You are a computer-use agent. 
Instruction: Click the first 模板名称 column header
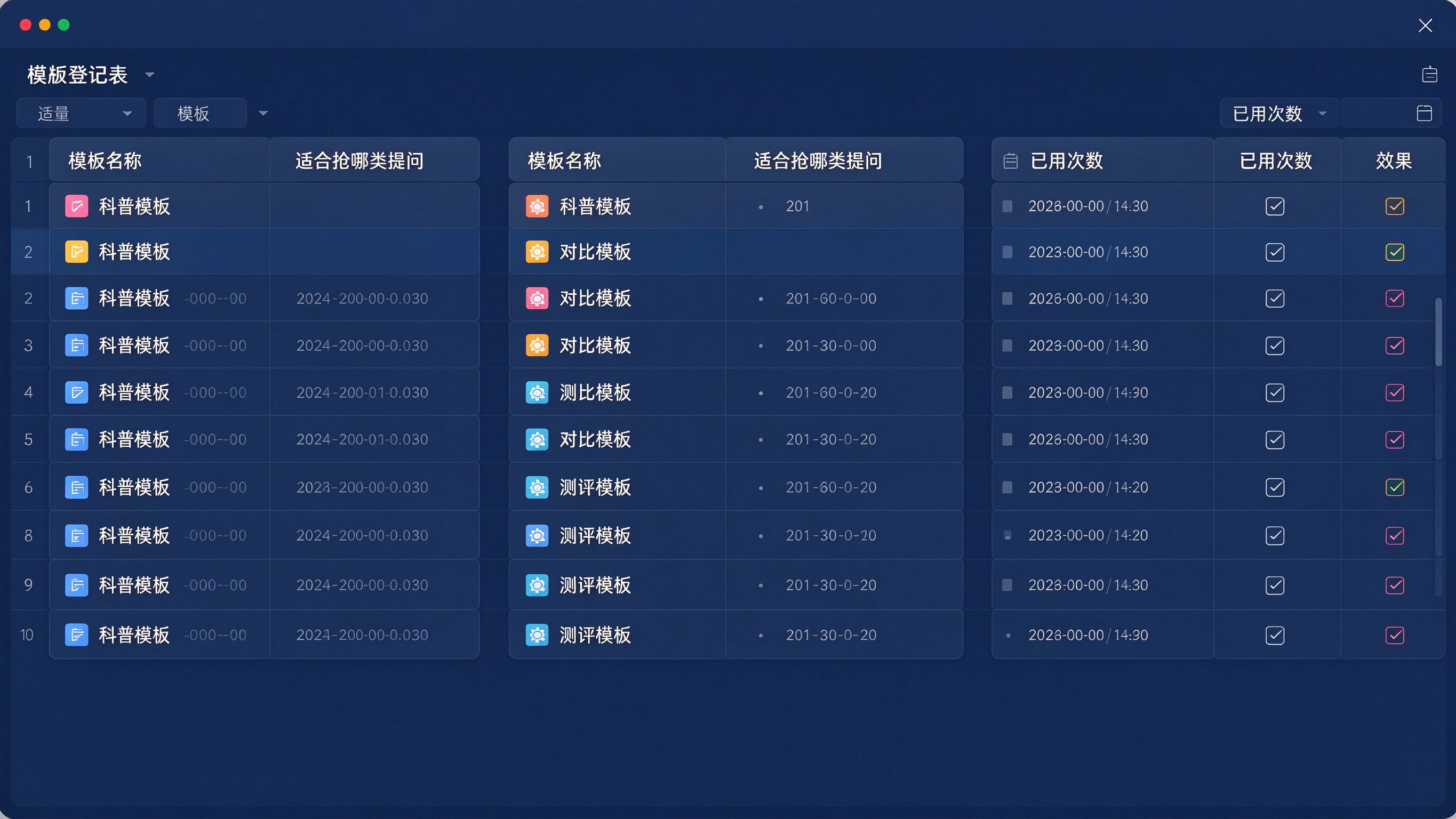(159, 160)
